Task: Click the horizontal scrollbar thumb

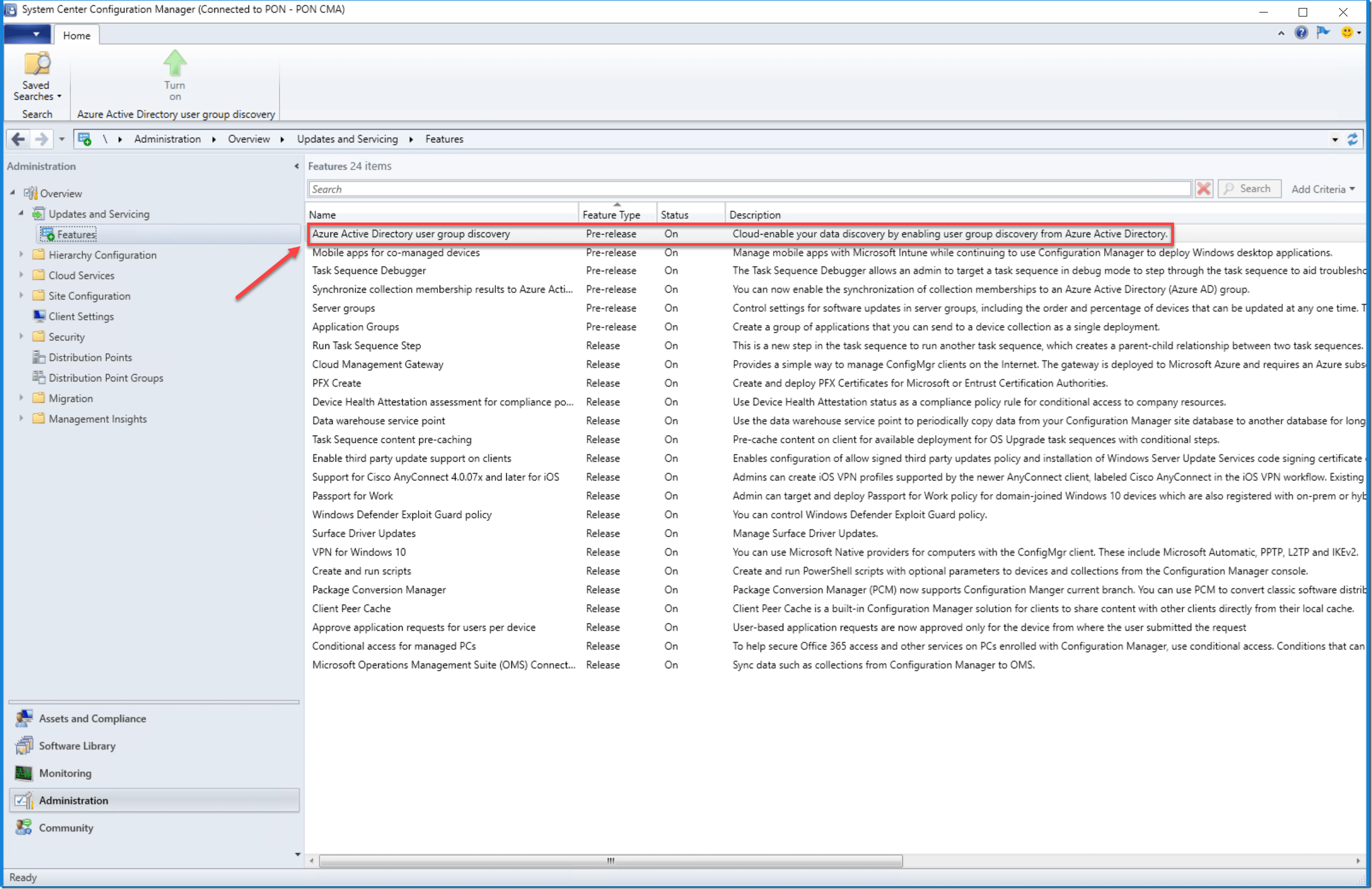Action: click(610, 861)
